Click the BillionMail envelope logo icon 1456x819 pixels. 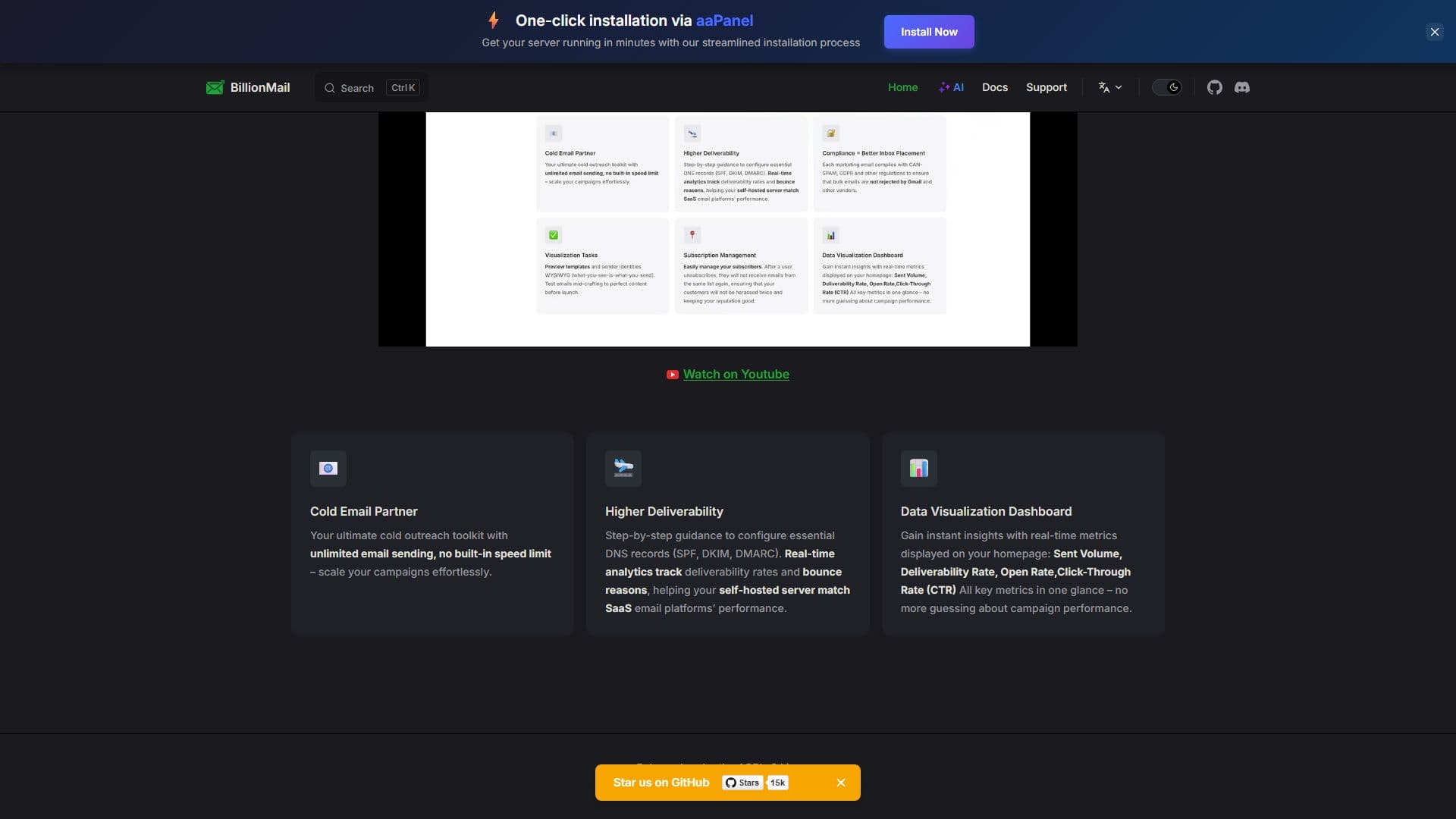pos(215,87)
